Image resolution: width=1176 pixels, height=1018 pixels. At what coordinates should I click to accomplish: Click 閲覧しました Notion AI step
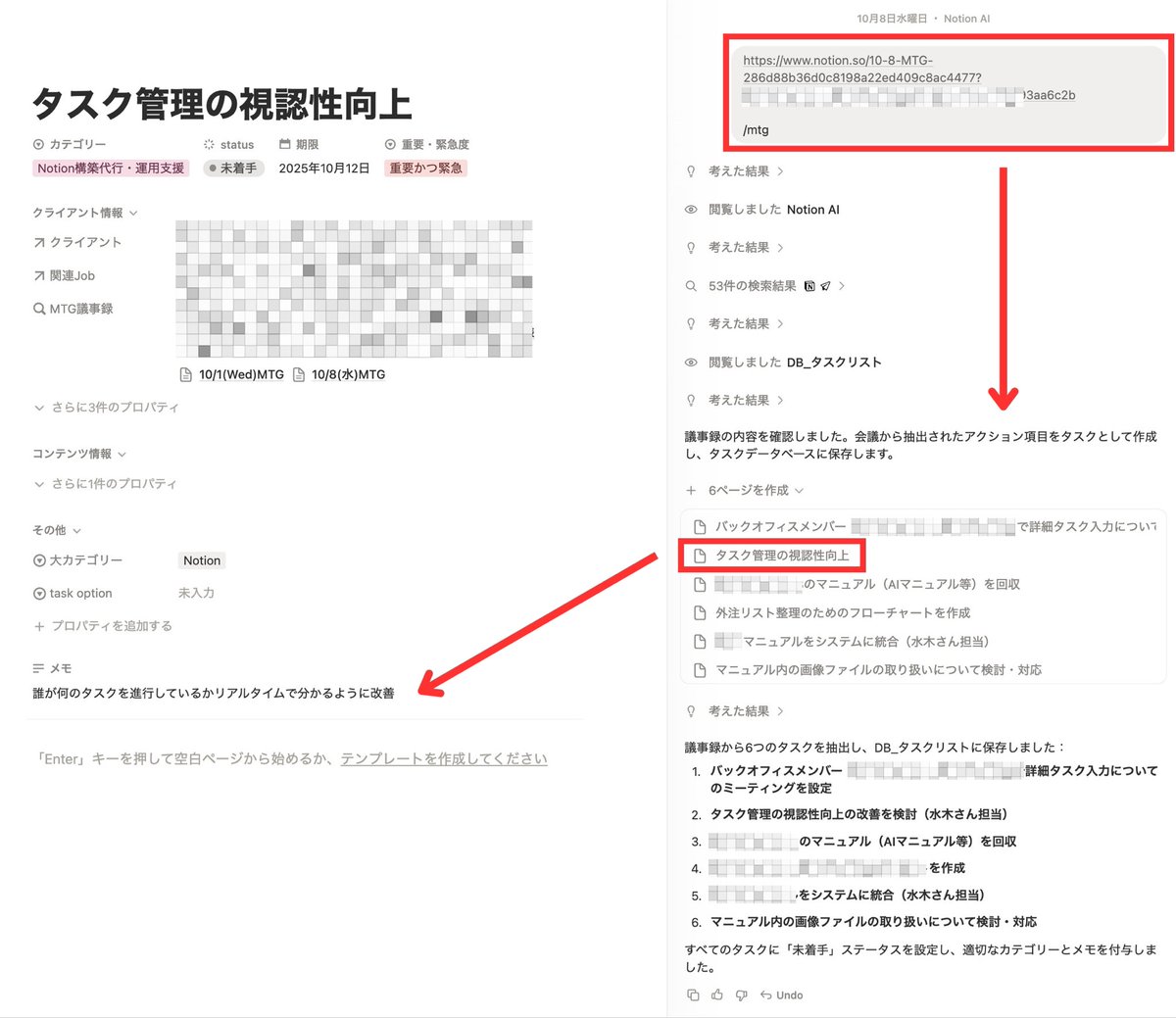762,209
